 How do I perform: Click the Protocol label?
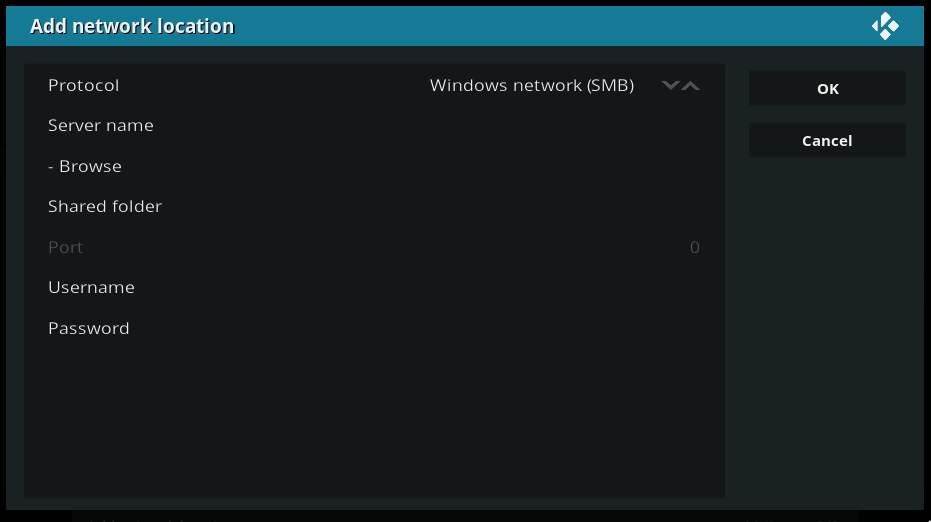click(84, 86)
